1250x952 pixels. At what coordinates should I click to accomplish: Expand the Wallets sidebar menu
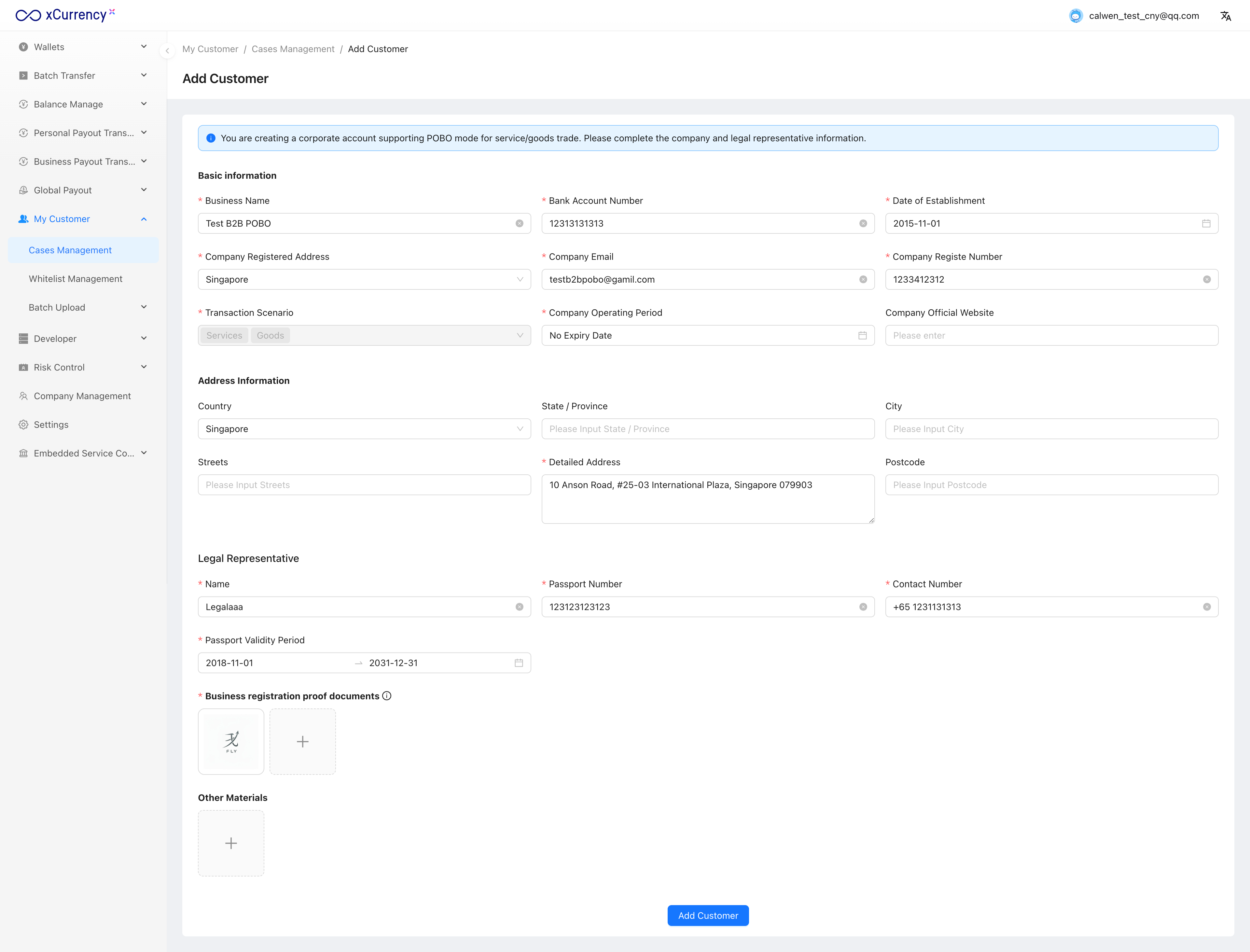click(x=83, y=47)
